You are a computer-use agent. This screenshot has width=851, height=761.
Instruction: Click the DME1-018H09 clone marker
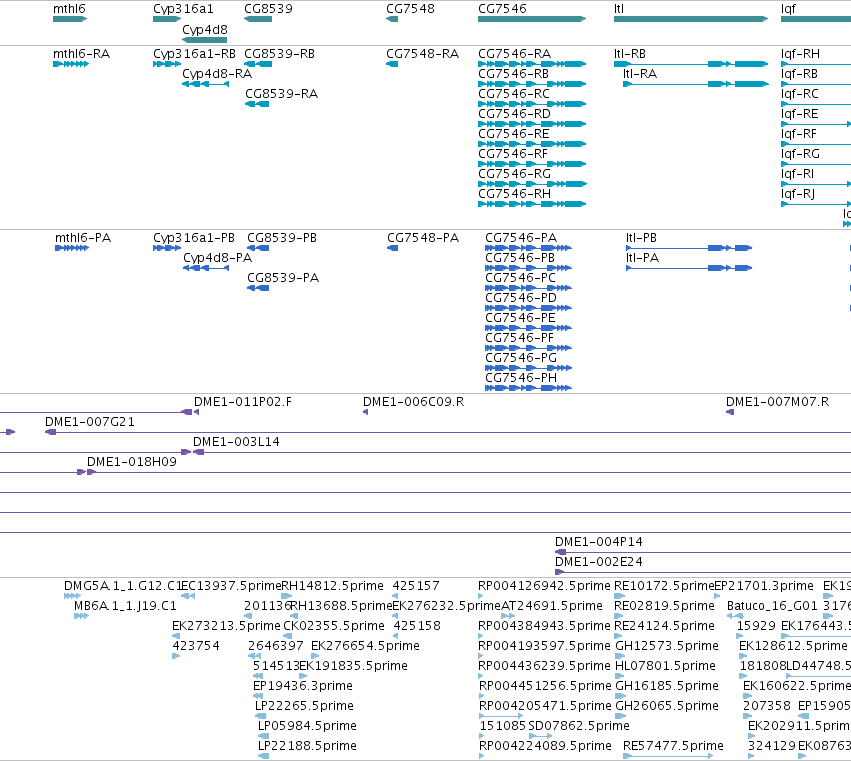click(x=92, y=472)
